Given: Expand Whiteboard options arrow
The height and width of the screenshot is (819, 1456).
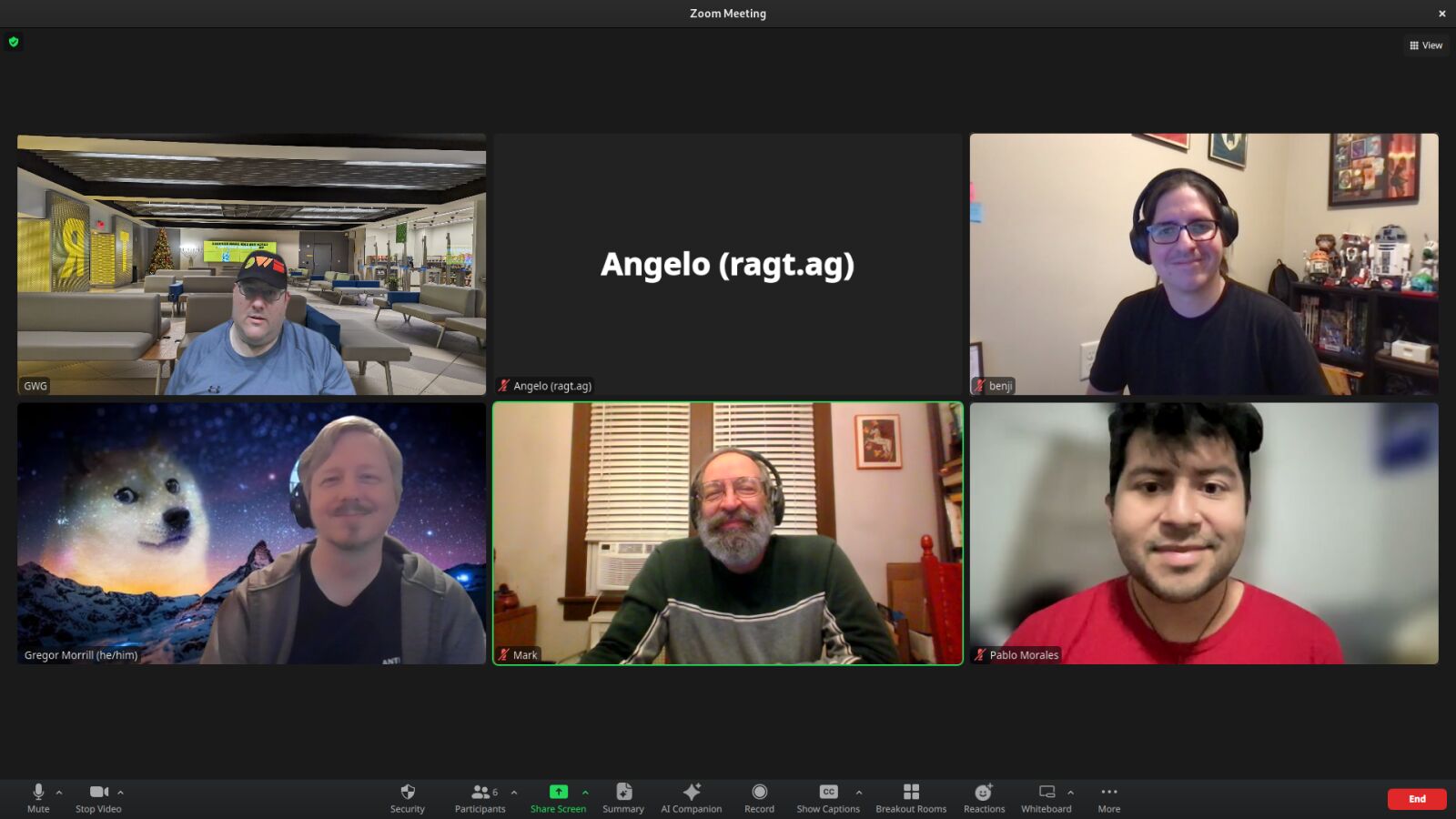Looking at the screenshot, I should (1070, 793).
